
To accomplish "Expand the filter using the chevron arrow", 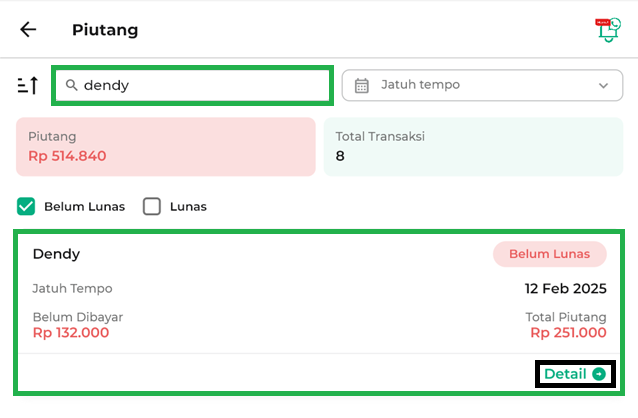I will 603,86.
